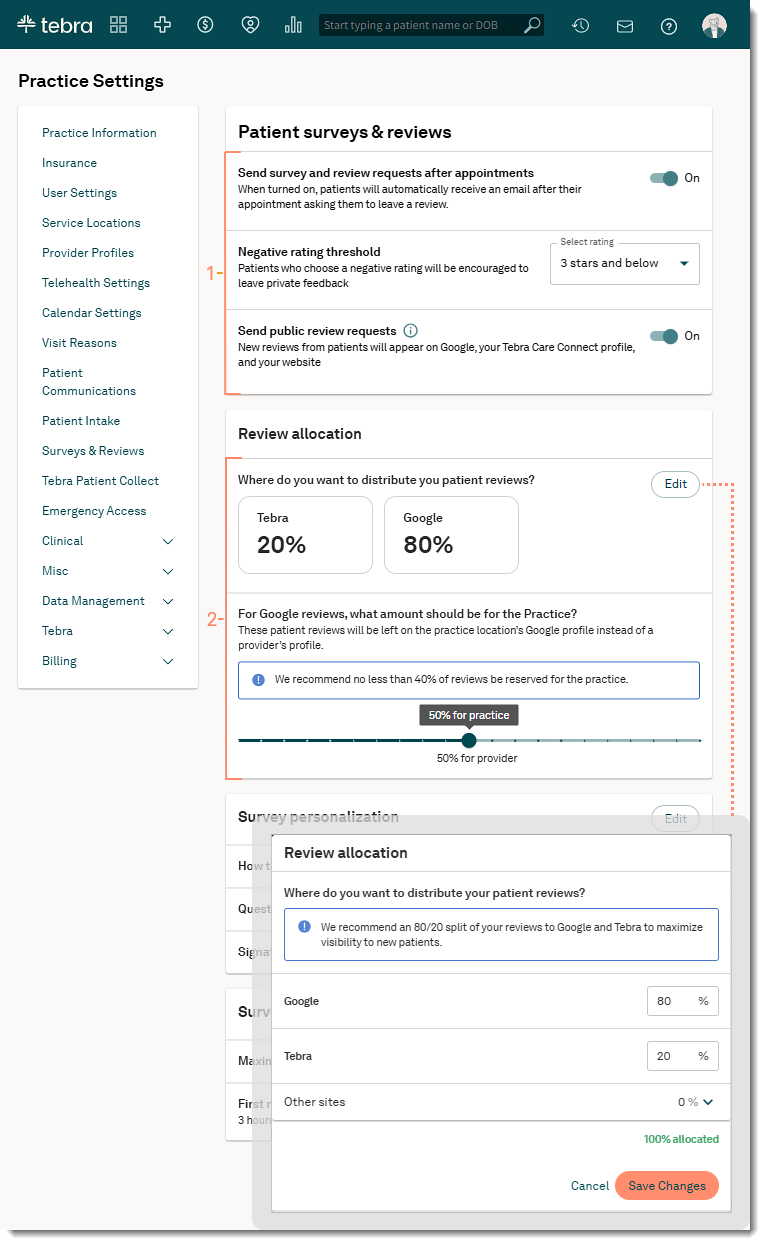Expand the Data Management section

168,601
